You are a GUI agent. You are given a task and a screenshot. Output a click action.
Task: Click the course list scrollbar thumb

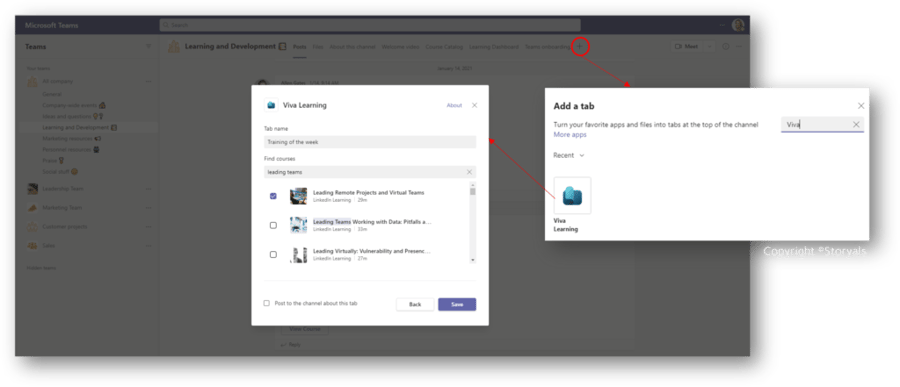pos(472,192)
